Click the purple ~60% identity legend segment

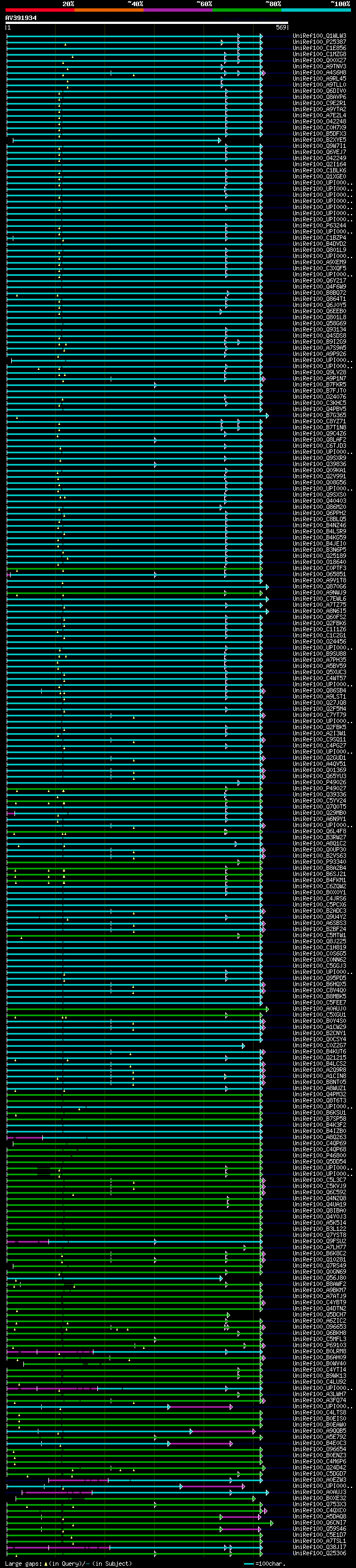pos(179,10)
